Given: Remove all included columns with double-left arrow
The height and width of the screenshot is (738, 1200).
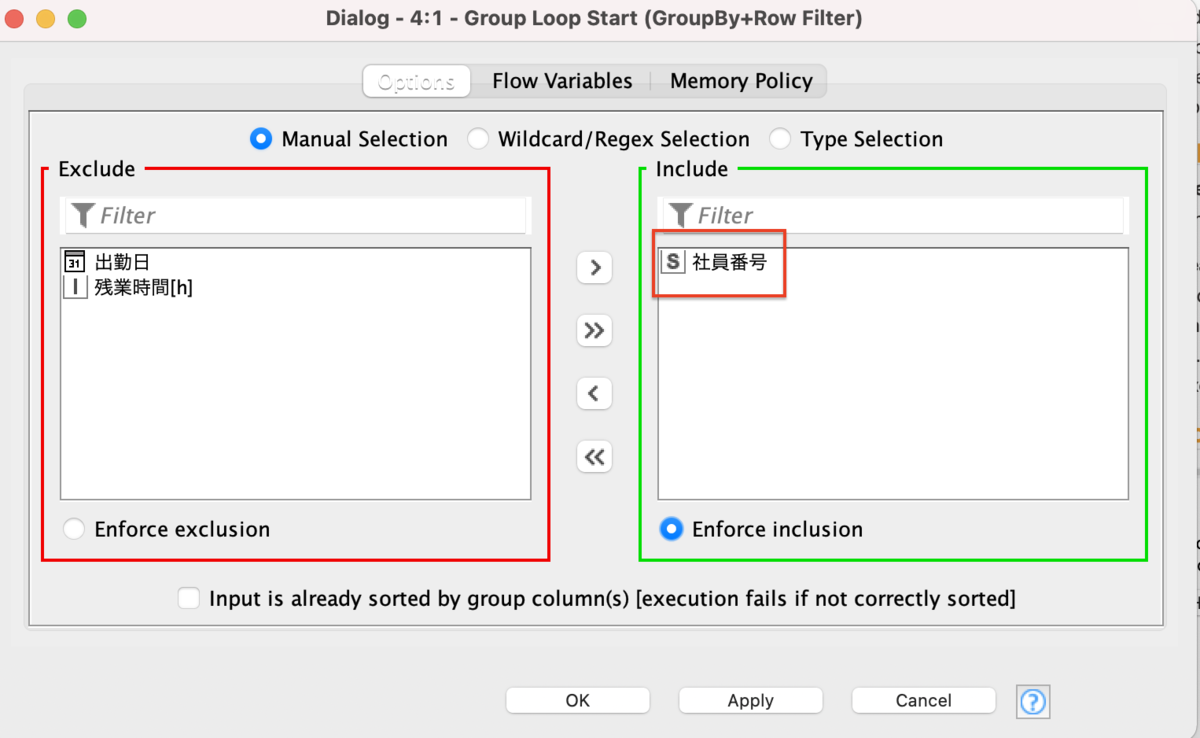Looking at the screenshot, I should tap(594, 456).
